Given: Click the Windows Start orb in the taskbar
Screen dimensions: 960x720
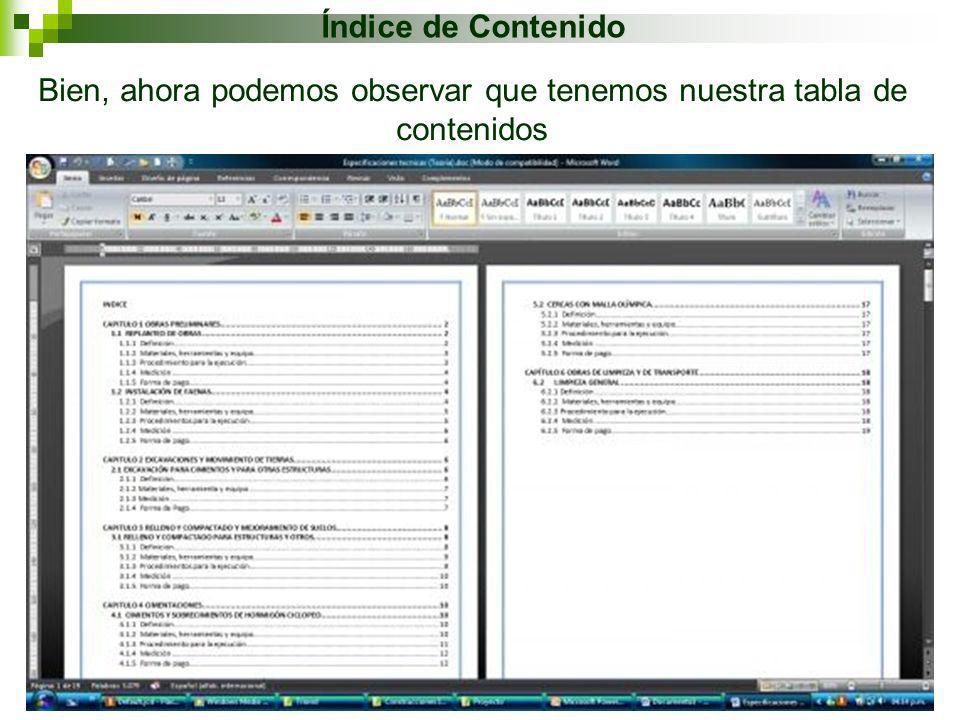Looking at the screenshot, I should pyautogui.click(x=43, y=701).
